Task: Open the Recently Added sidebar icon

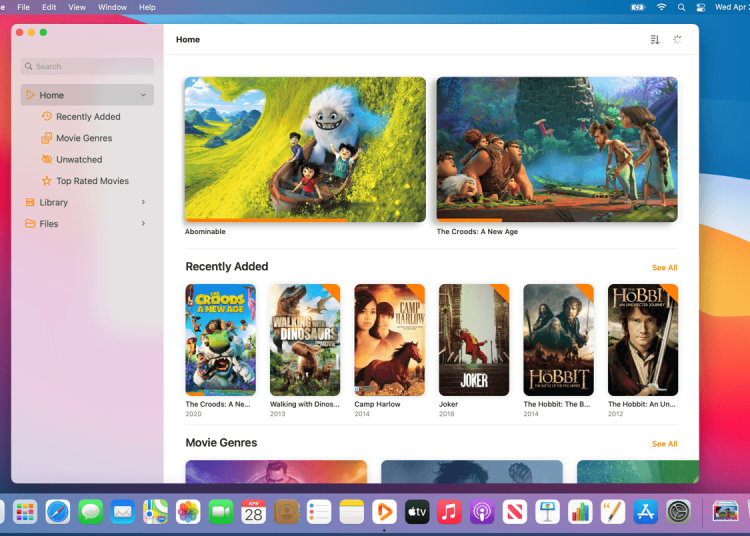Action: click(47, 117)
